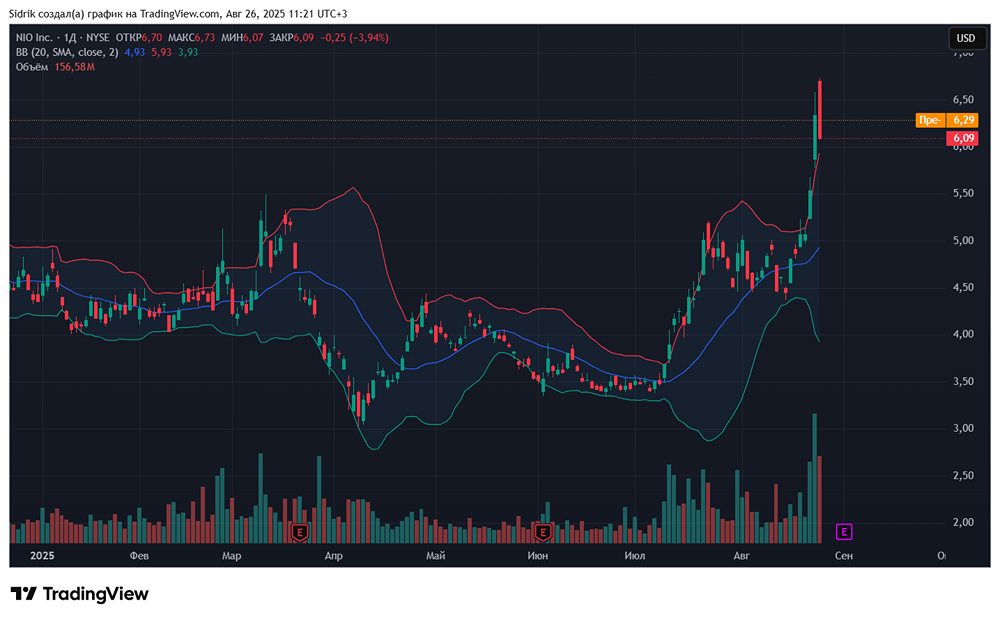Click the 4,50 price axis label
Viewport: 1000px width, 620px height.
click(963, 288)
